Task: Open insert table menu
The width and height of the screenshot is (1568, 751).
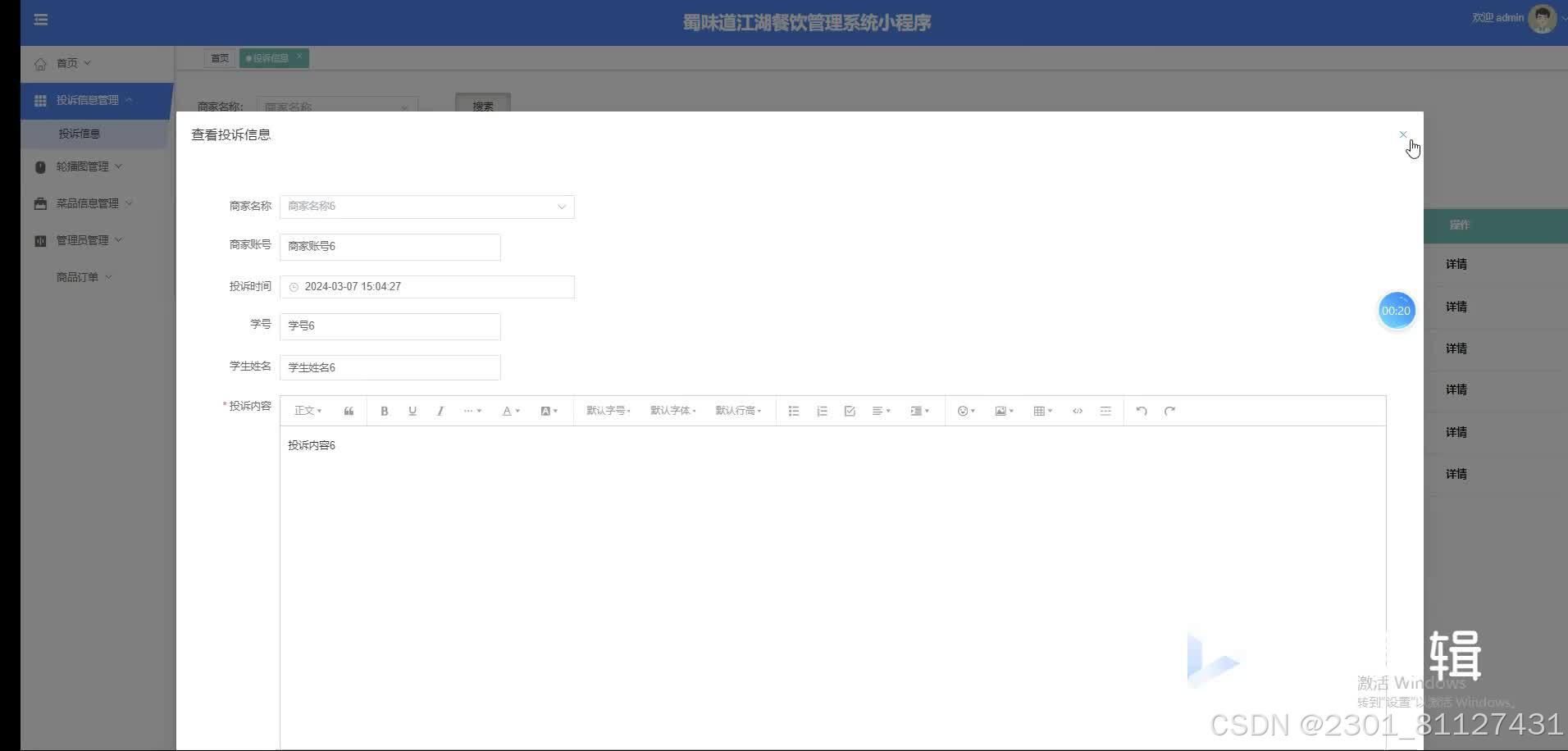Action: pyautogui.click(x=1042, y=411)
